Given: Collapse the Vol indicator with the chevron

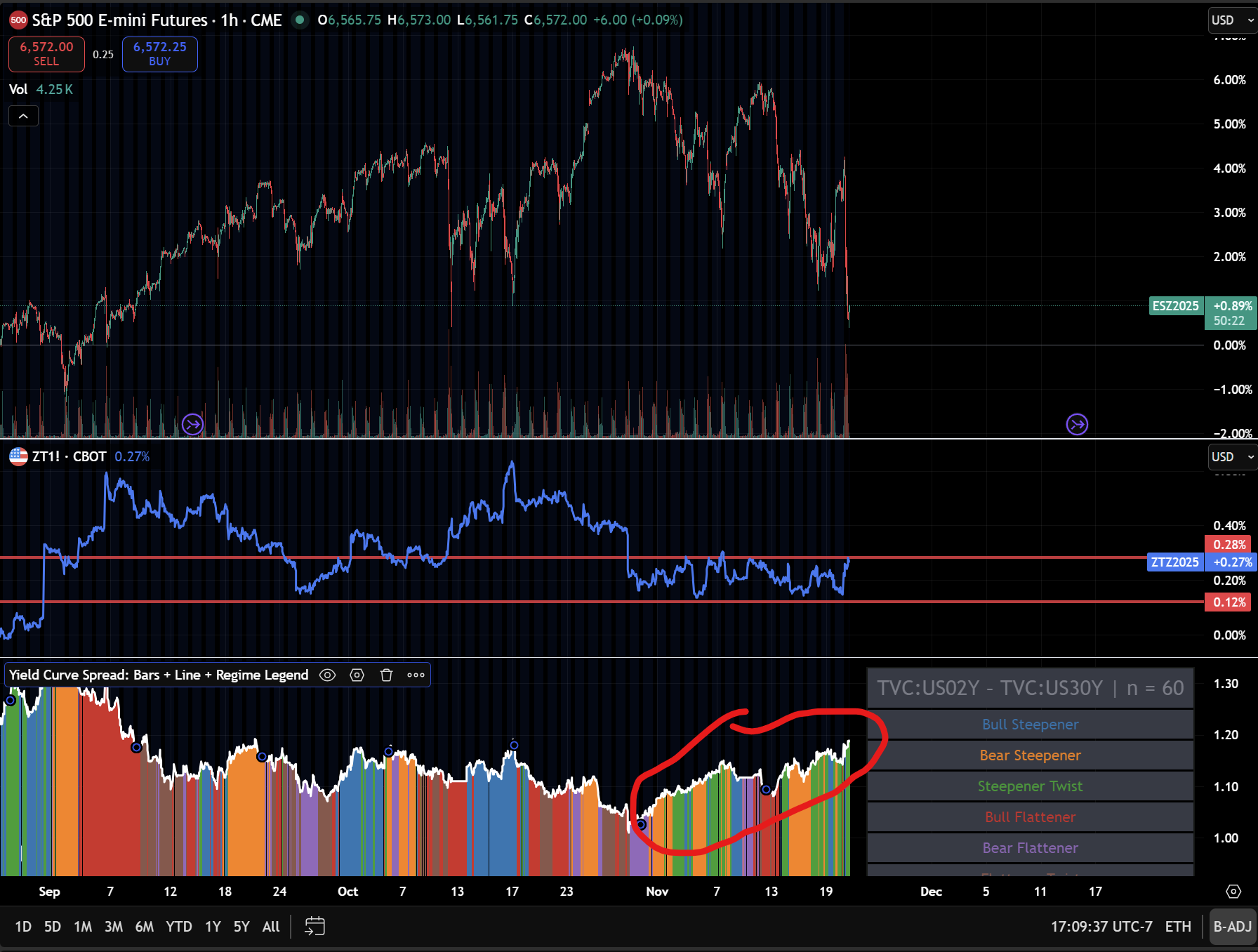Looking at the screenshot, I should click(x=23, y=115).
